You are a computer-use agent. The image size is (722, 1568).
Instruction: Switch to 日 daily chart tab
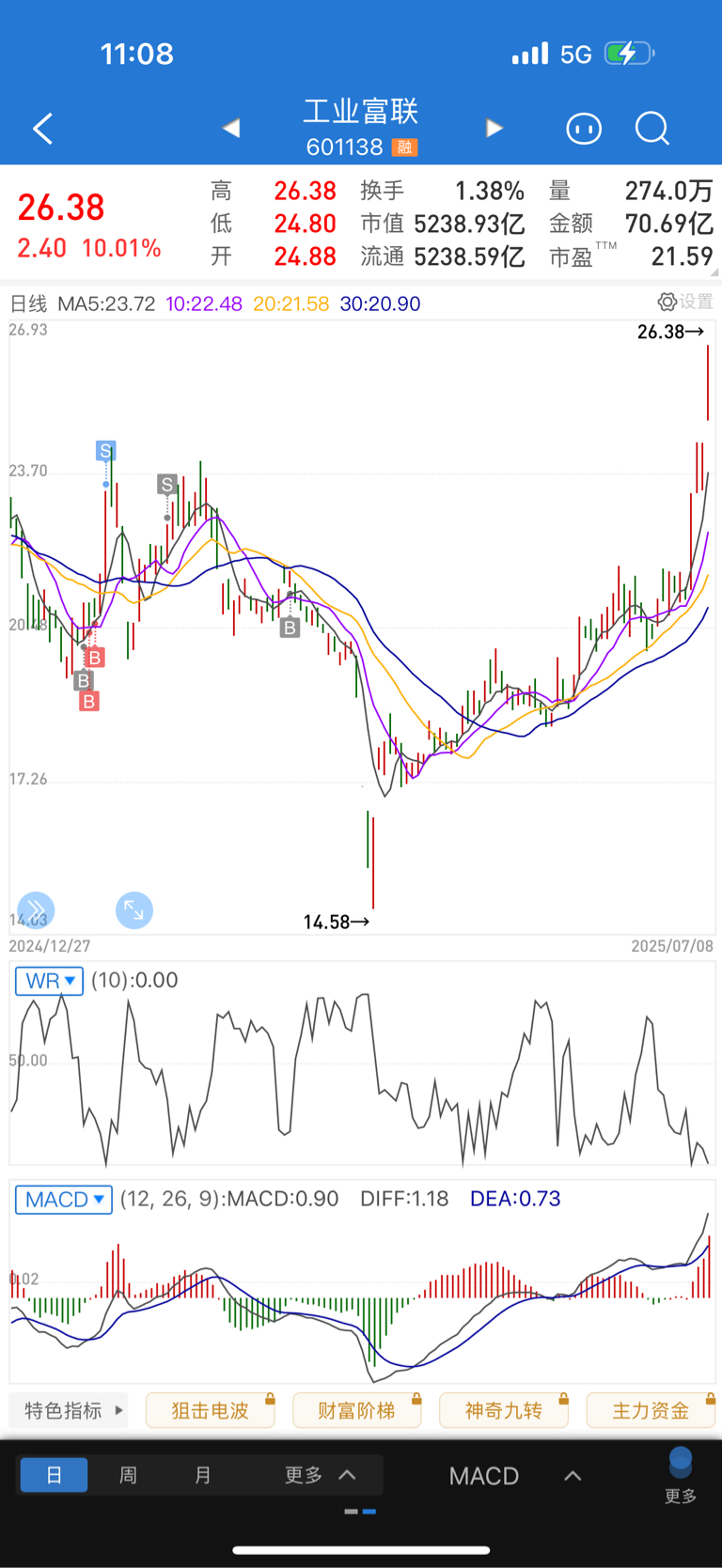point(54,1475)
